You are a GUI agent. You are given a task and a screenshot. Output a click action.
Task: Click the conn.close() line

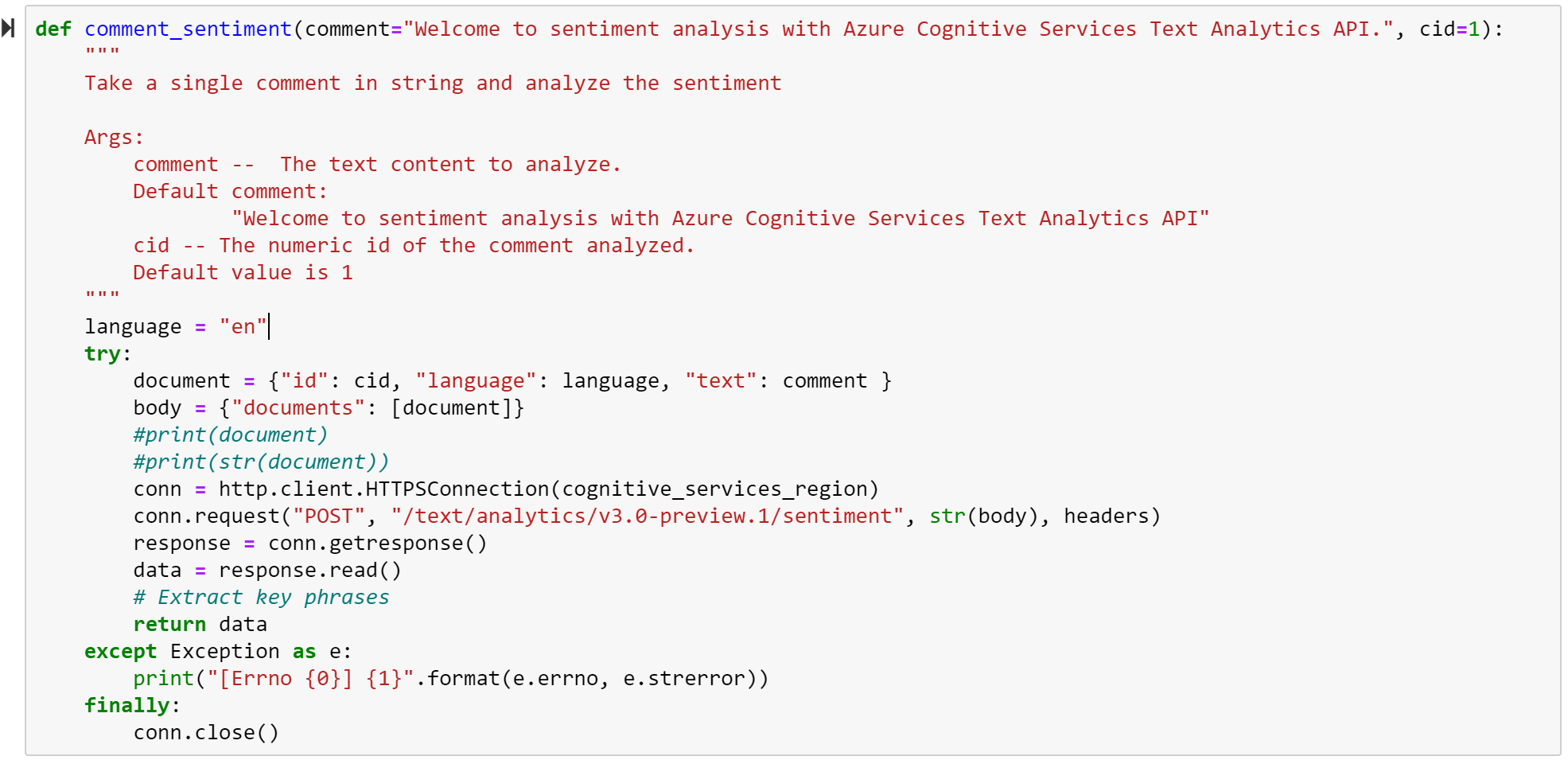(206, 733)
